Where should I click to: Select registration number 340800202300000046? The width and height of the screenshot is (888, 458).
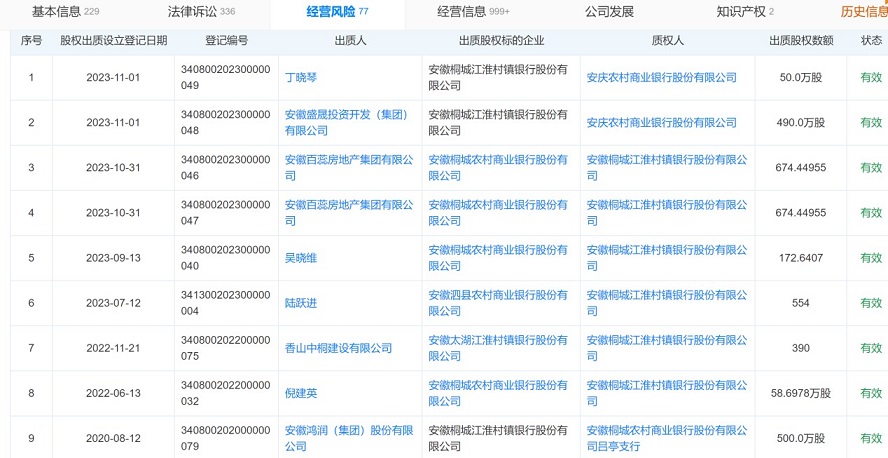tap(225, 168)
